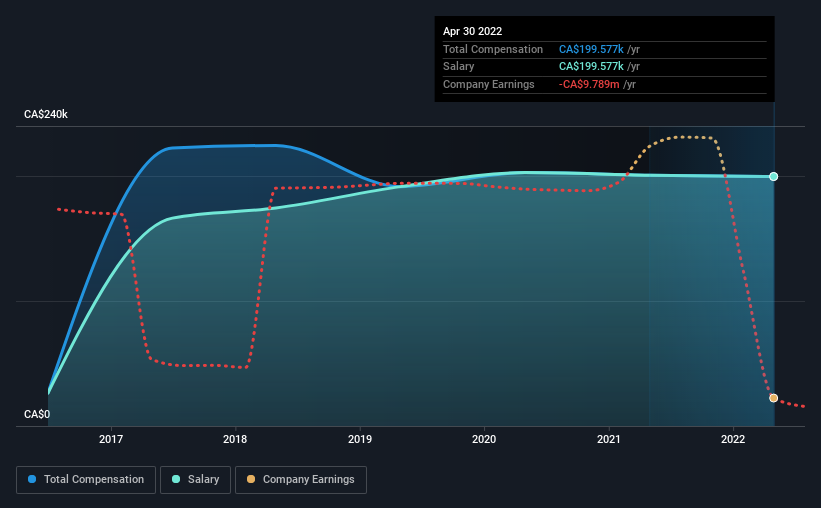Click the Total Compensation label in tooltip
This screenshot has width=821, height=508.
[493, 49]
